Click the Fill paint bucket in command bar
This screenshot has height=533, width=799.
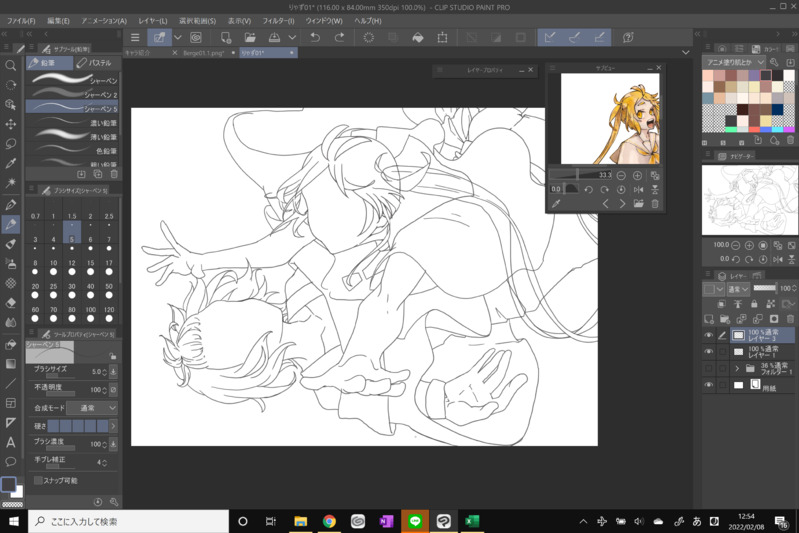click(x=418, y=38)
